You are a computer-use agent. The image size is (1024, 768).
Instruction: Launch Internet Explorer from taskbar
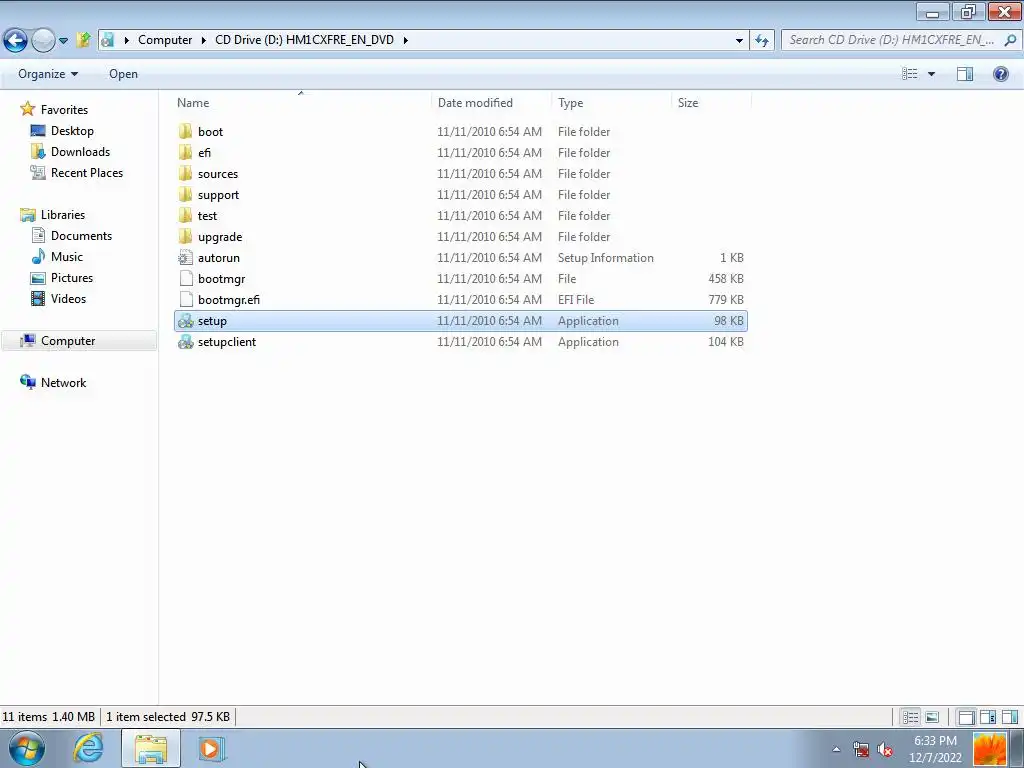click(x=88, y=748)
